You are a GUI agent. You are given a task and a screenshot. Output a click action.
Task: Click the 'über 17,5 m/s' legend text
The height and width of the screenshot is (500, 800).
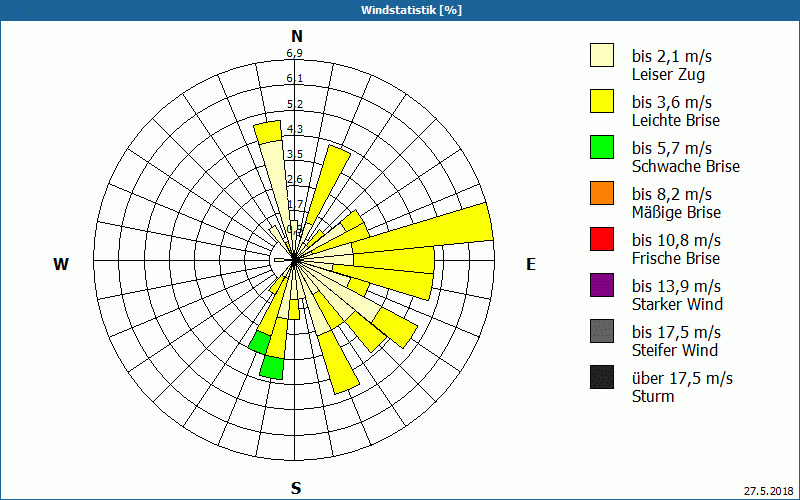[682, 378]
